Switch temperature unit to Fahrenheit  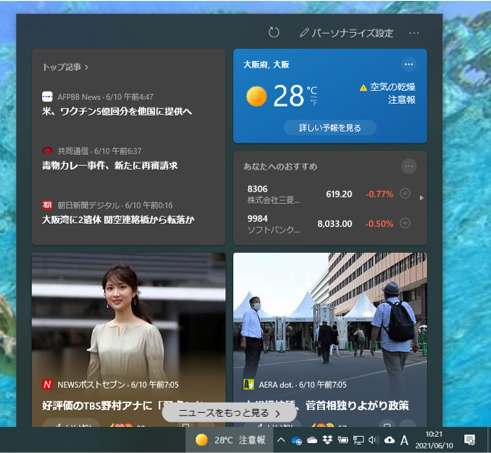point(314,103)
